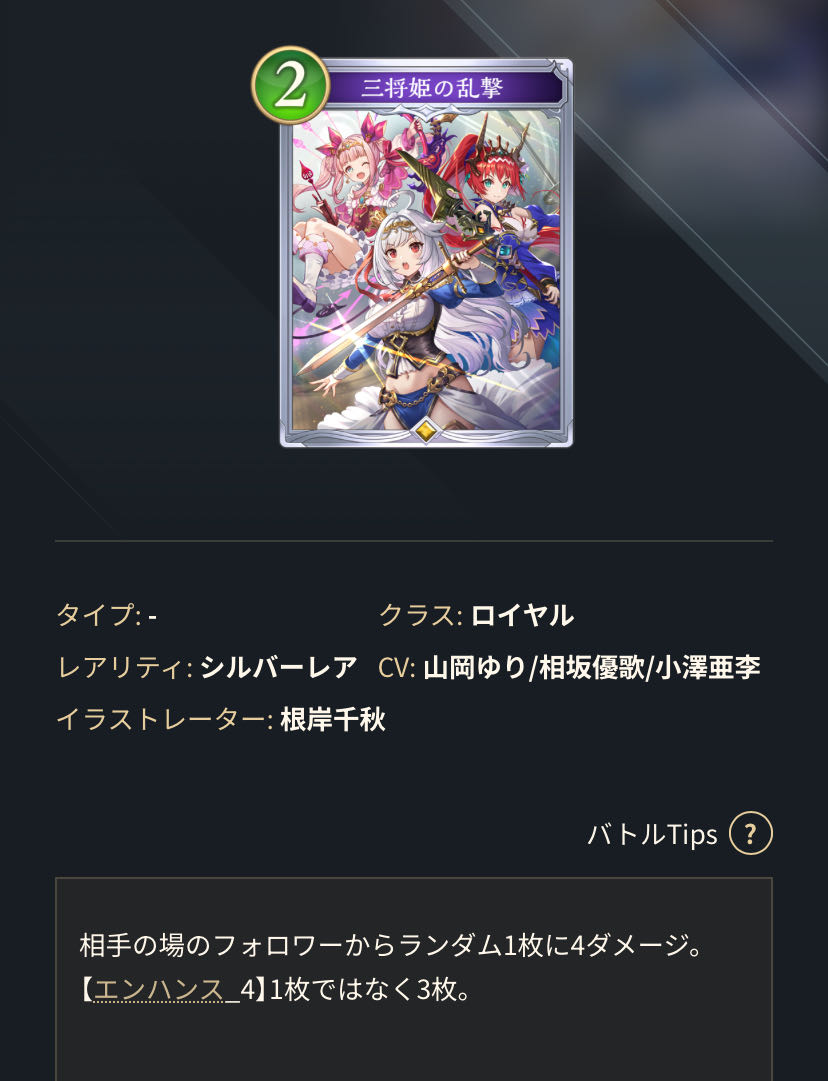Click the card ability description text box

pyautogui.click(x=414, y=979)
